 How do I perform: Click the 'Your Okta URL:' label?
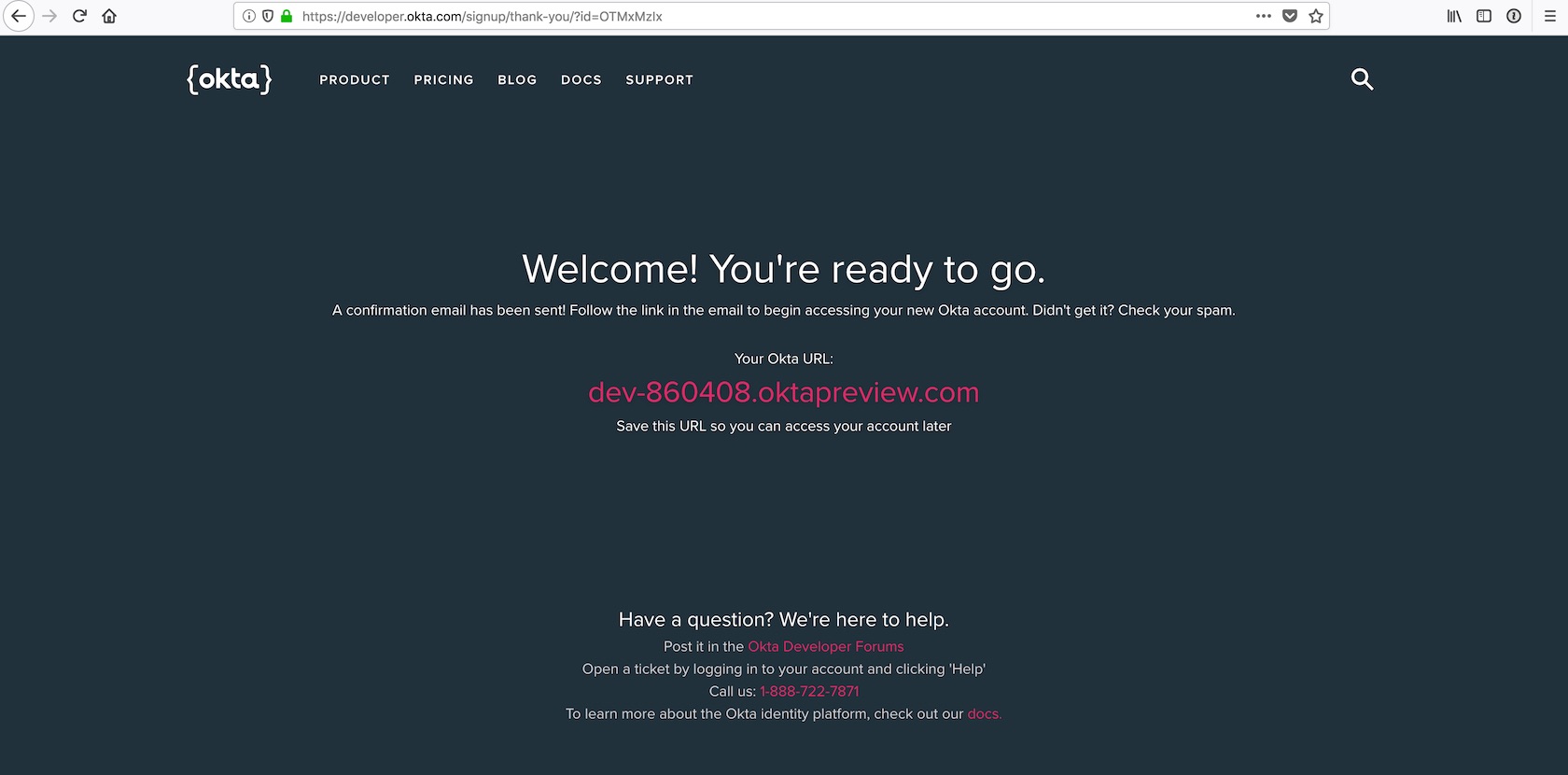(784, 359)
